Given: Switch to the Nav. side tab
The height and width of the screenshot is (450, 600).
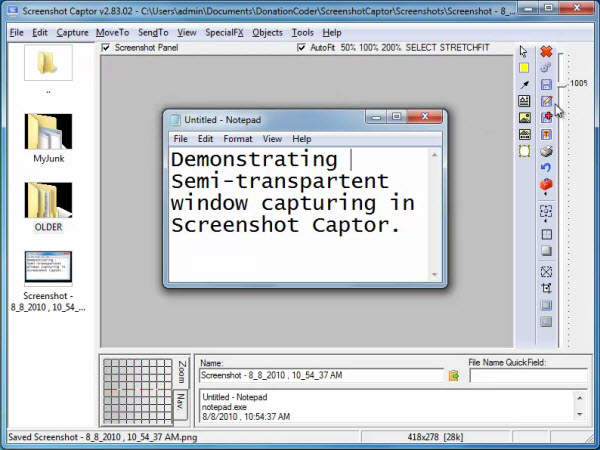Looking at the screenshot, I should (181, 404).
